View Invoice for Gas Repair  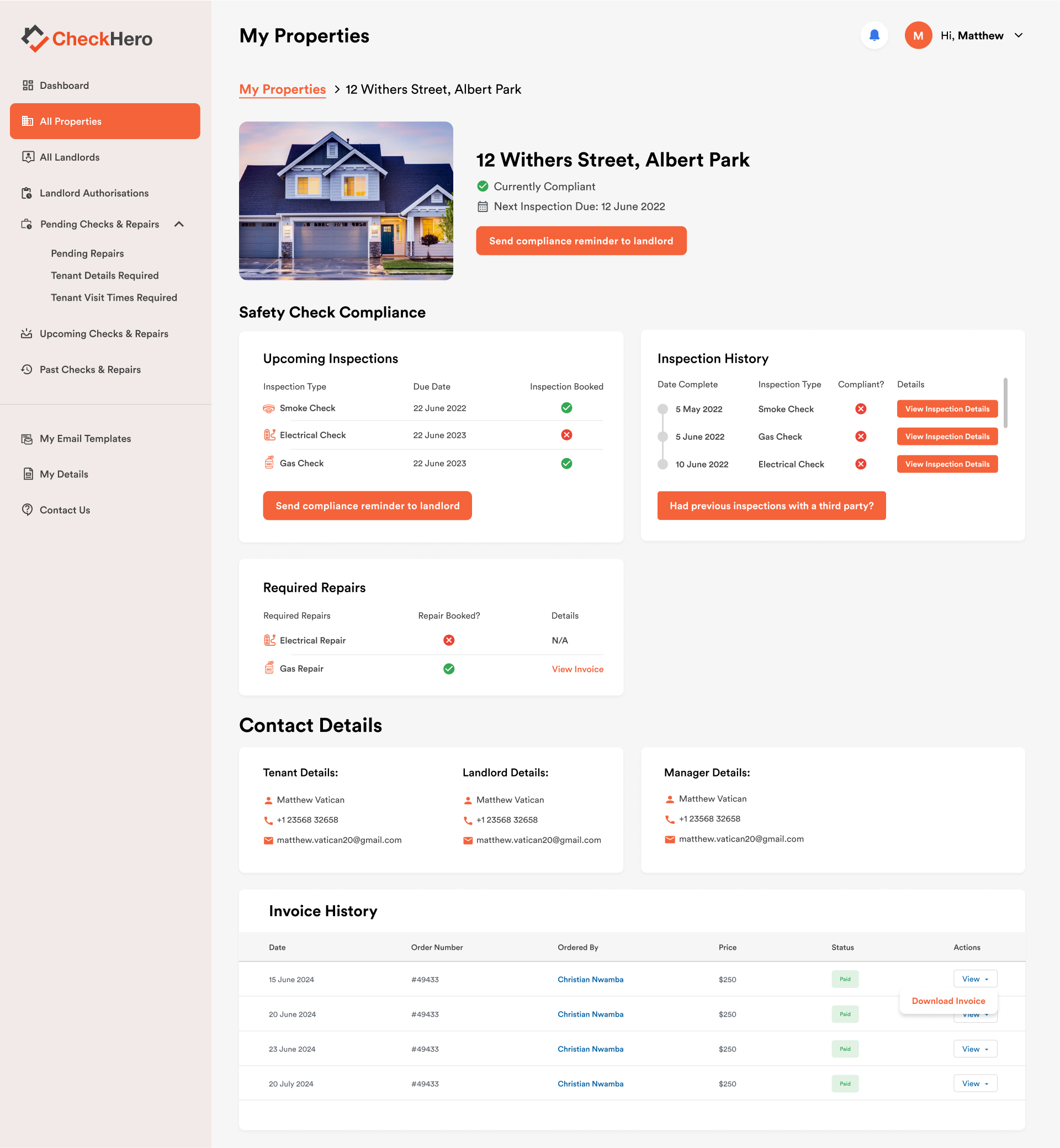tap(577, 668)
